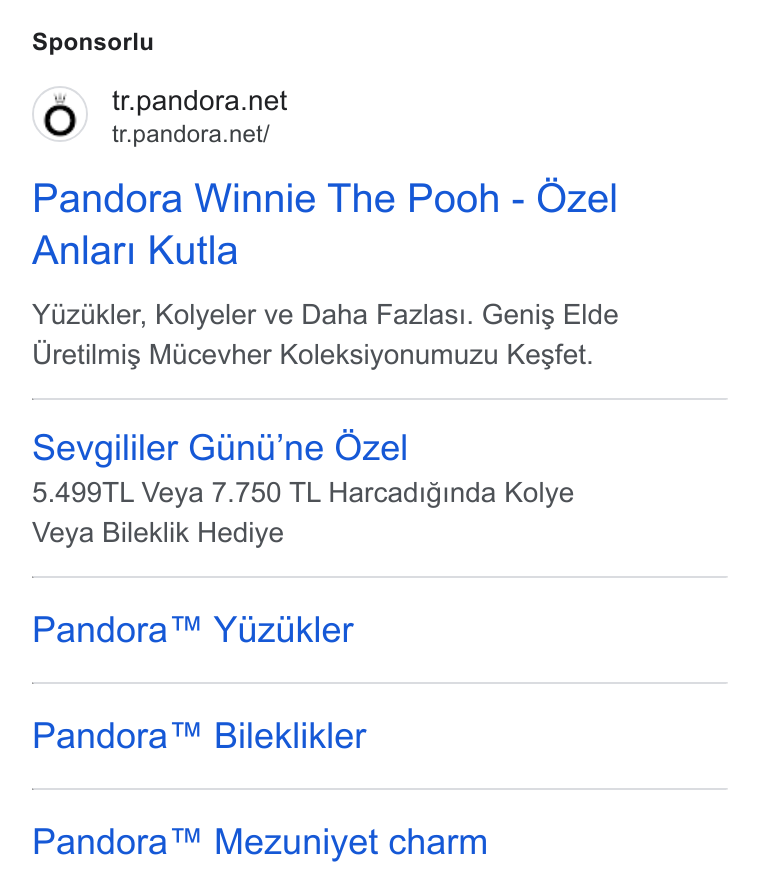Screen dimensions: 760x894
Task: Click the divider between Yüzükler and Bileklikler
Action: 380,682
